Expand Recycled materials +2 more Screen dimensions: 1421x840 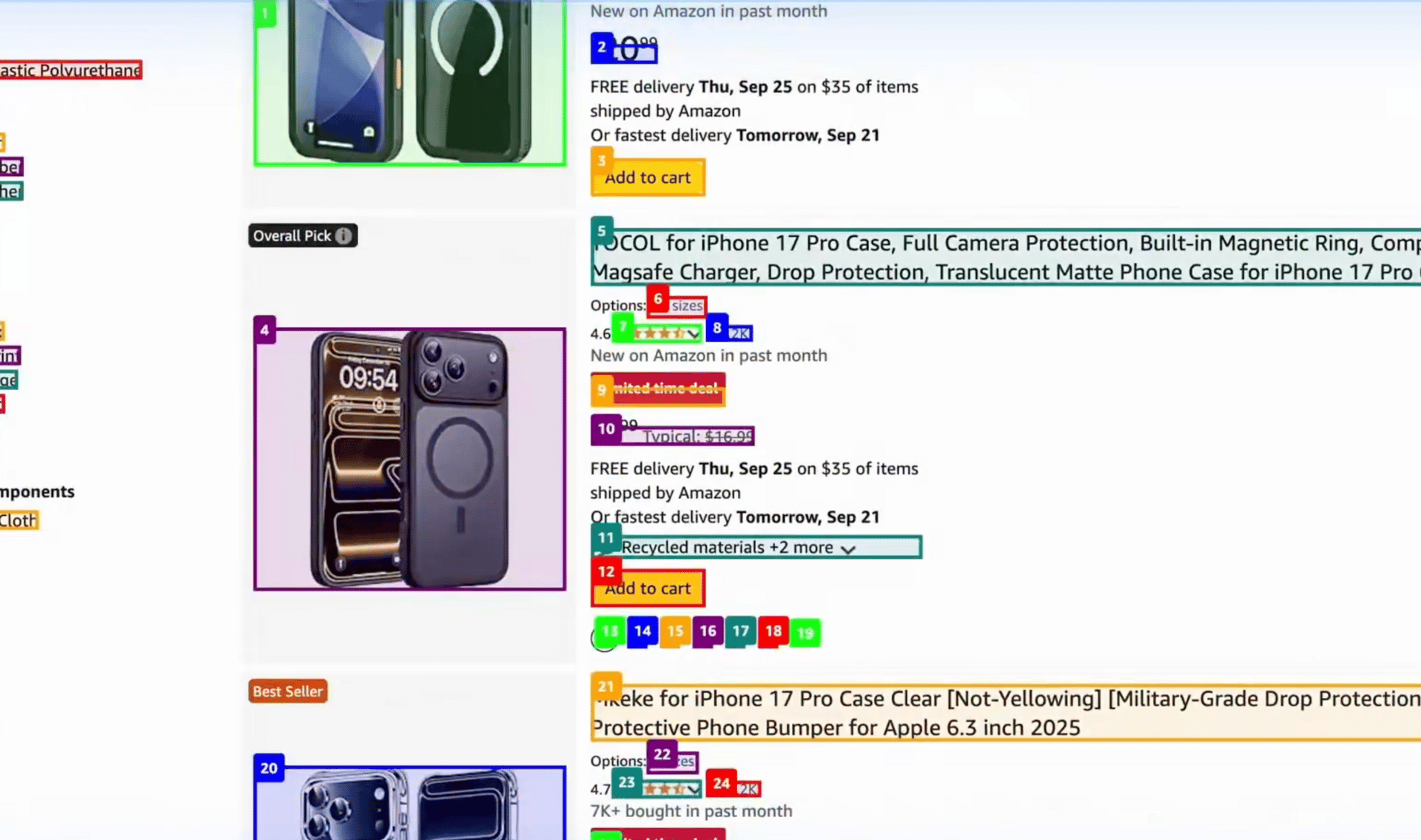click(x=756, y=547)
